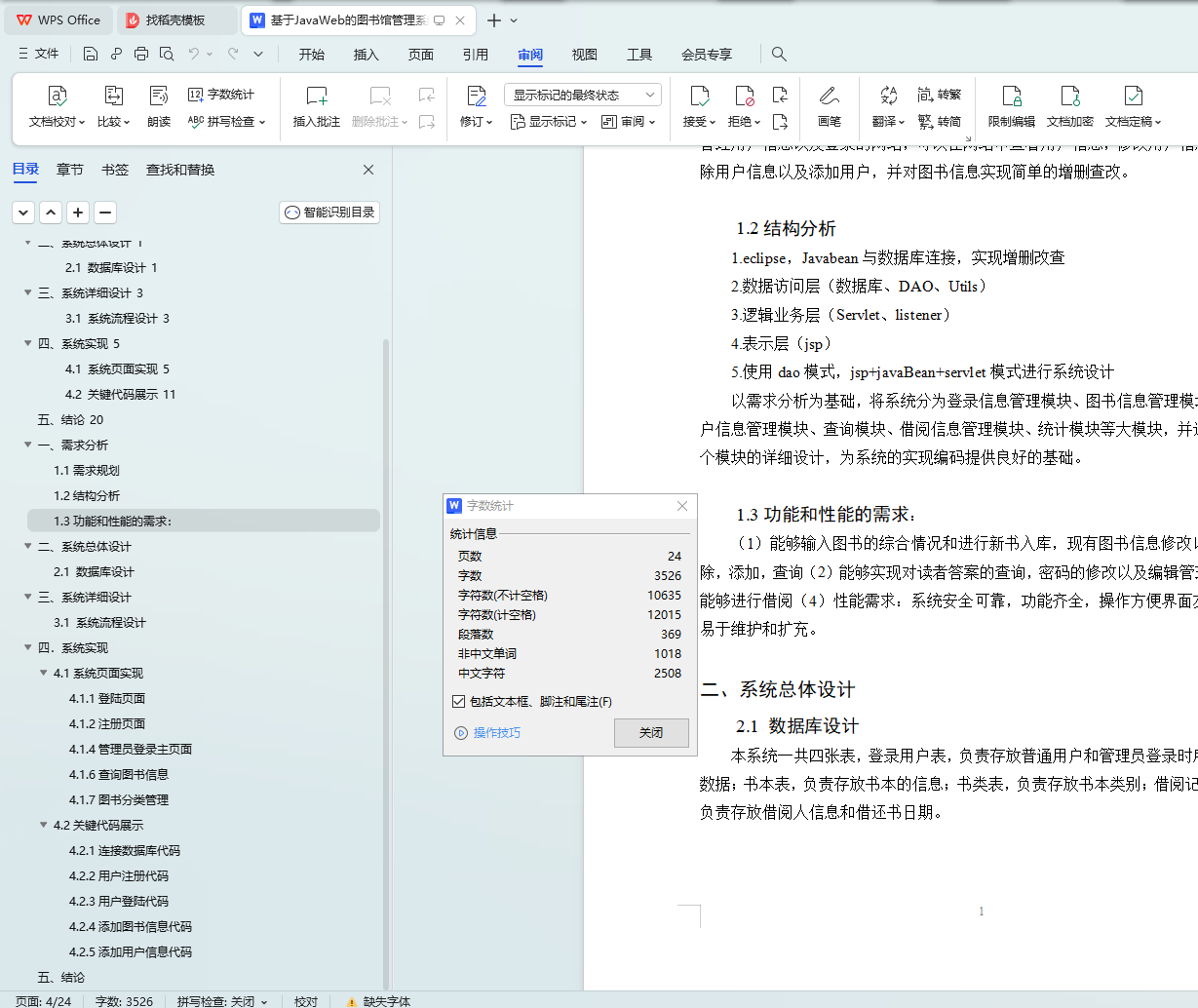Switch to the 书签 navigation tab
Image resolution: width=1198 pixels, height=1008 pixels.
pyautogui.click(x=115, y=170)
